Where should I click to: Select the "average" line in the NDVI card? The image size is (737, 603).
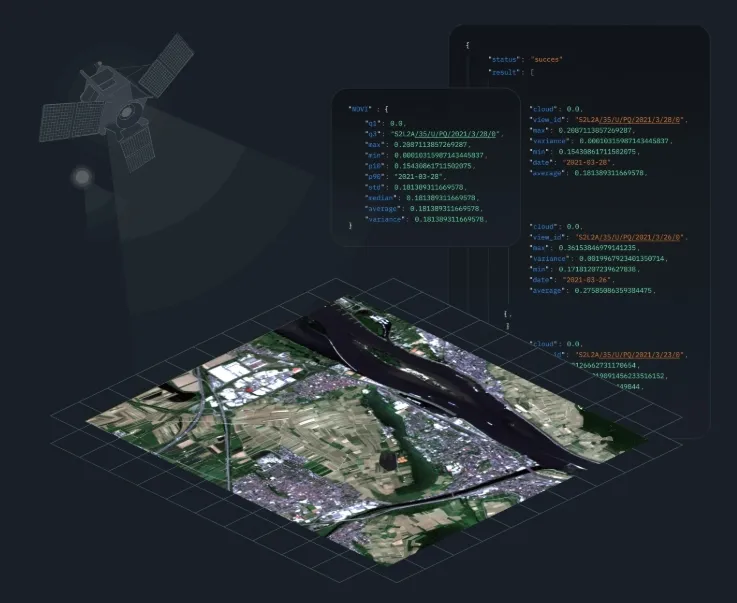pyautogui.click(x=424, y=209)
